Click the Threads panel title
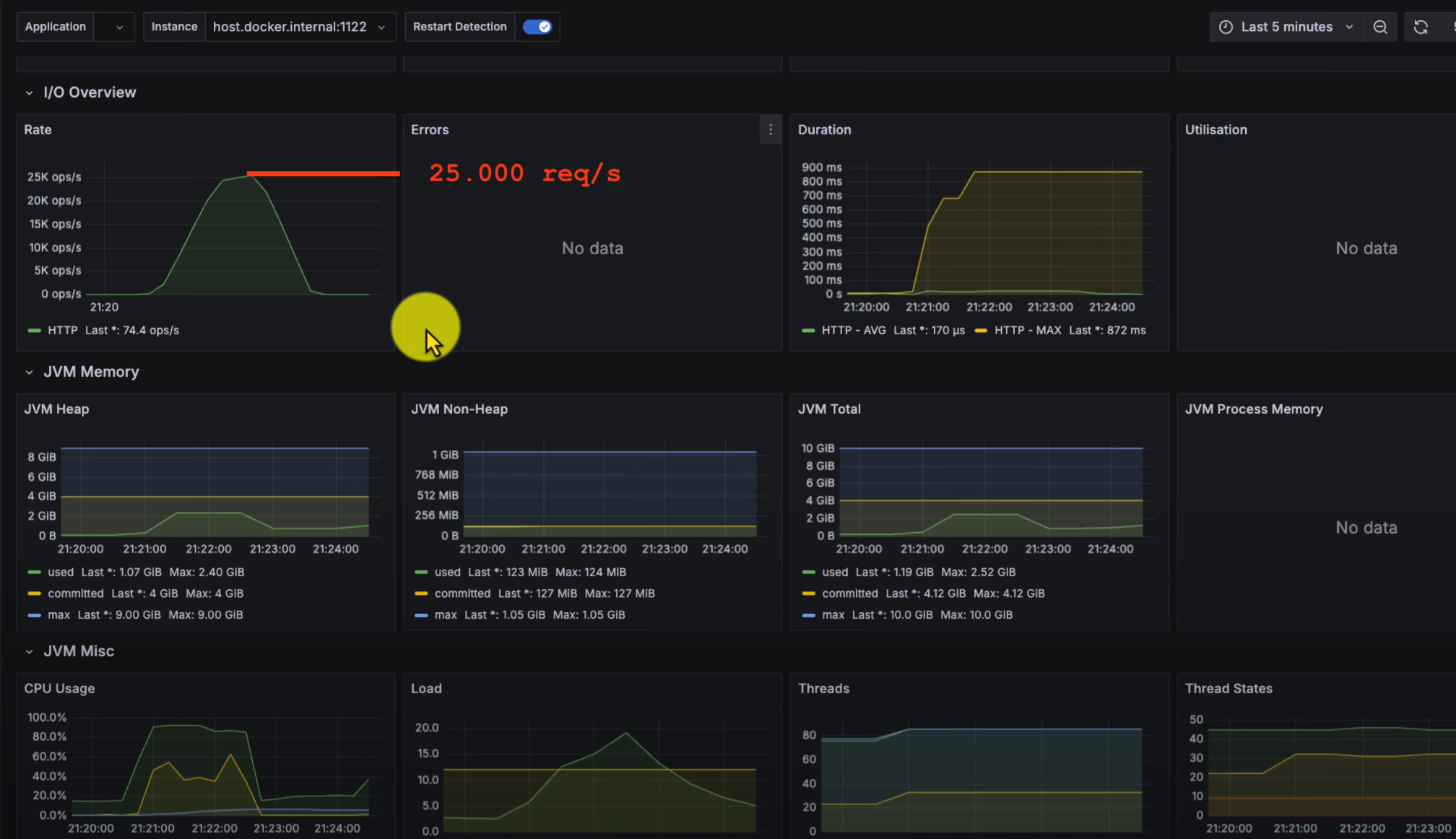 [x=823, y=689]
